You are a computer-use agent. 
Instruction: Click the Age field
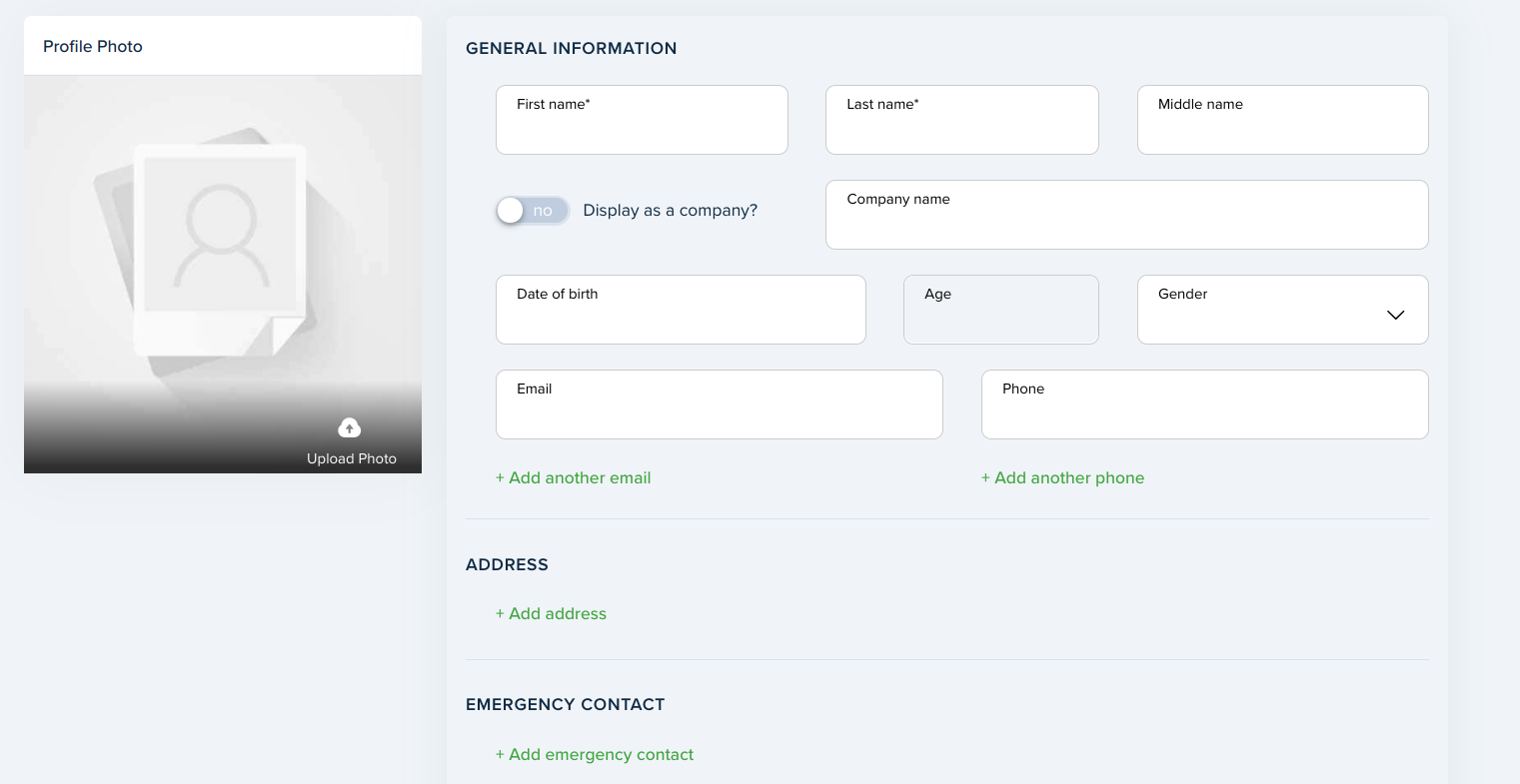point(1001,310)
